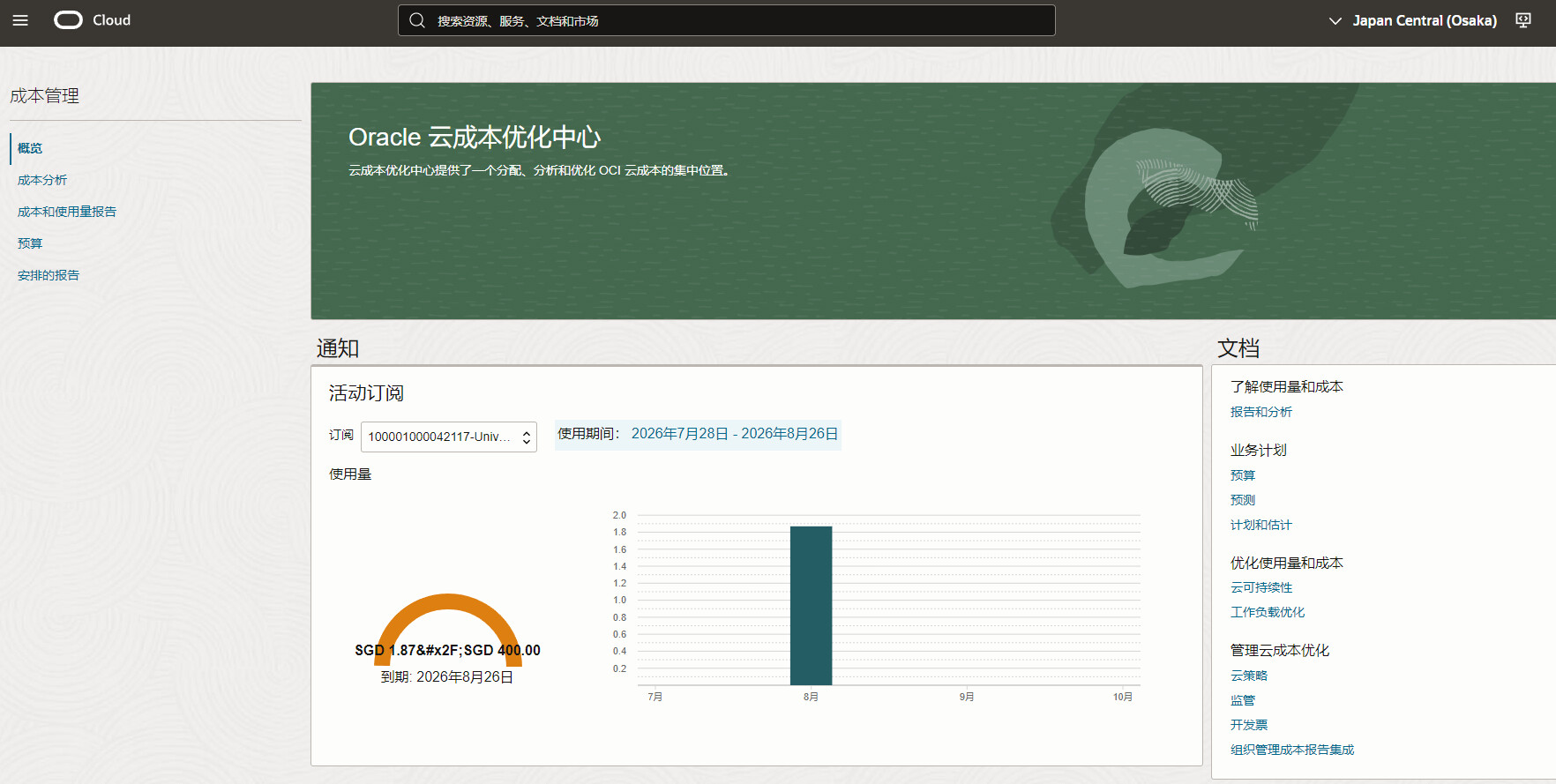1556x784 pixels.
Task: Open the 报告和分析 documentation link
Action: point(1261,412)
